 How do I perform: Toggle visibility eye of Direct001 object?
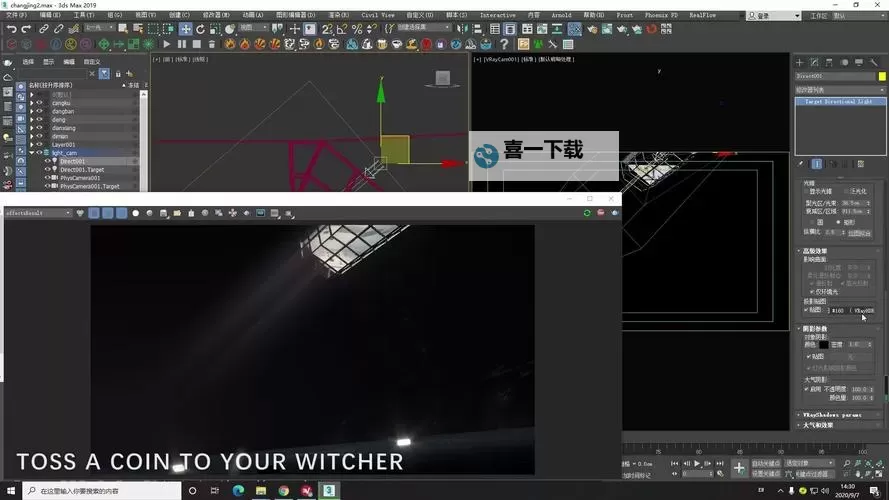pyautogui.click(x=47, y=161)
